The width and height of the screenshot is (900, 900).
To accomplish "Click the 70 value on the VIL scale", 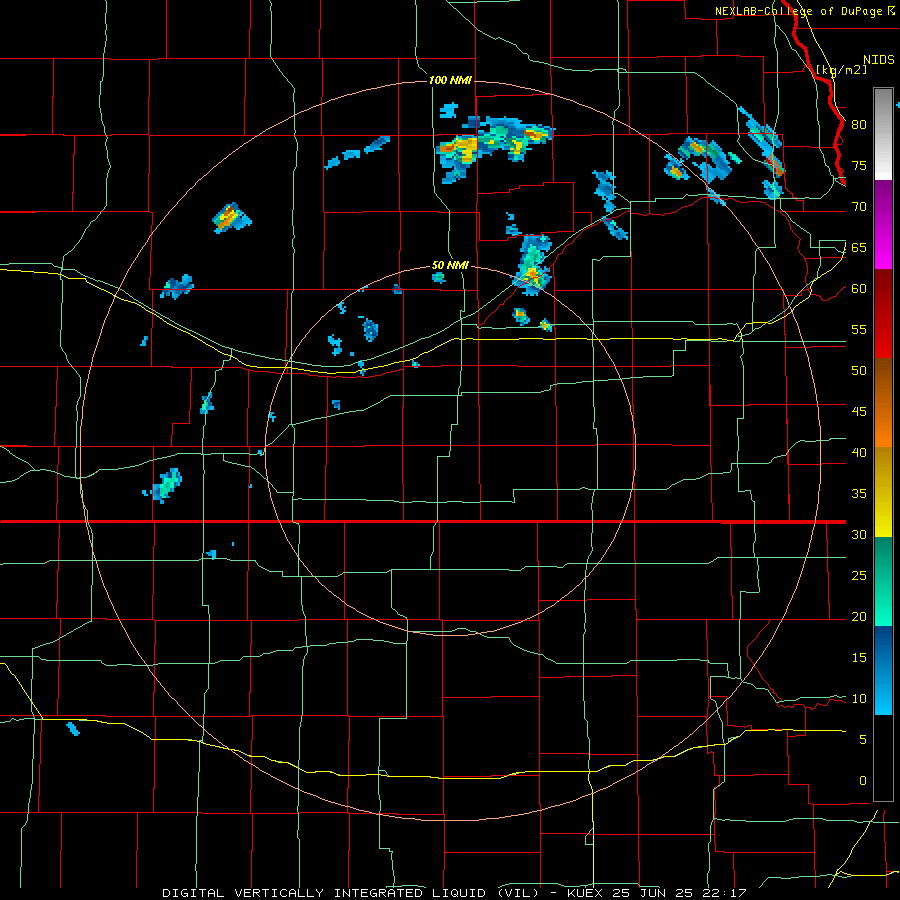I will (x=859, y=207).
